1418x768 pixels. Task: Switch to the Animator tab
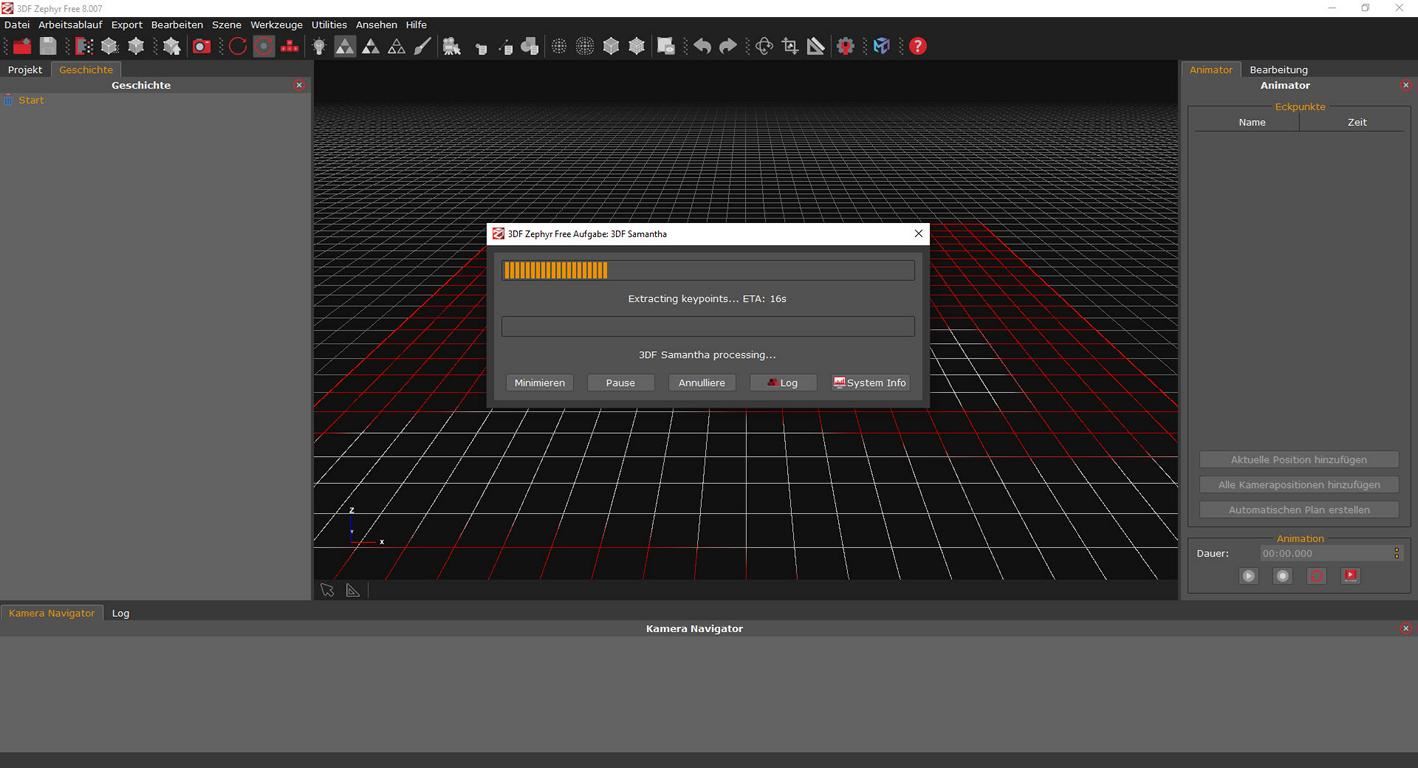coord(1211,70)
